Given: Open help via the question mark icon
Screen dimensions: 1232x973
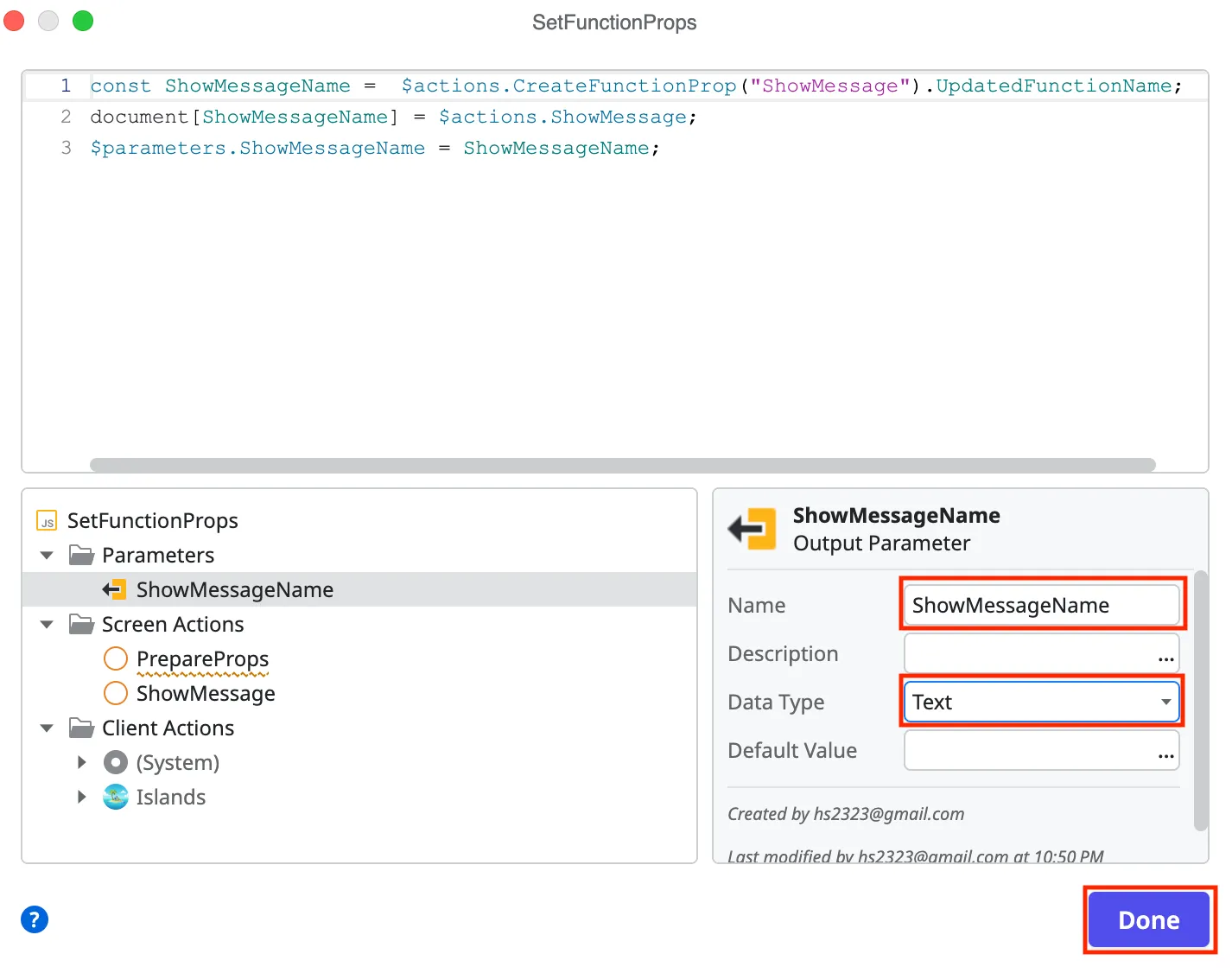Looking at the screenshot, I should (x=34, y=919).
